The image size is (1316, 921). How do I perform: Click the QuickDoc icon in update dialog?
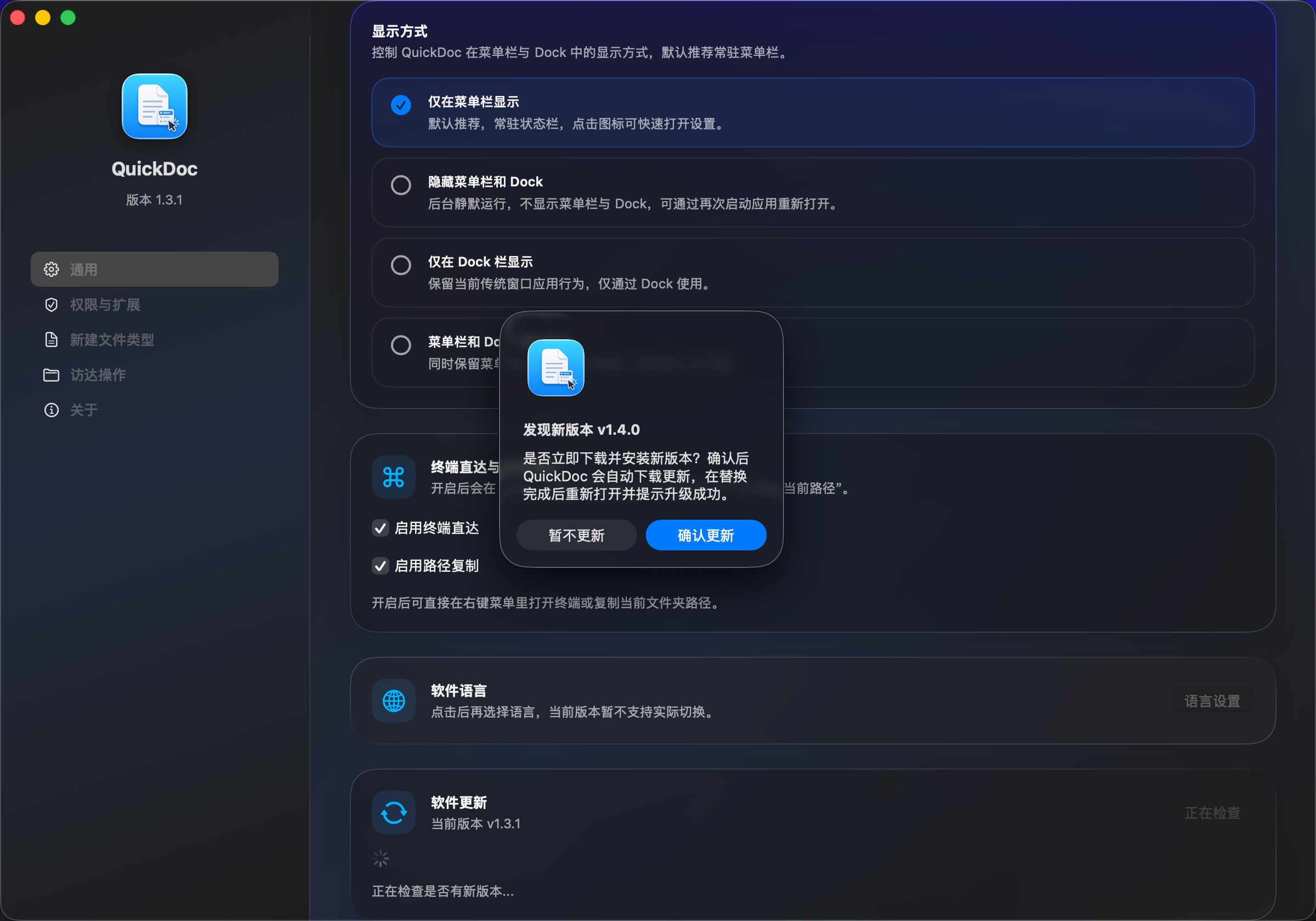coord(555,367)
